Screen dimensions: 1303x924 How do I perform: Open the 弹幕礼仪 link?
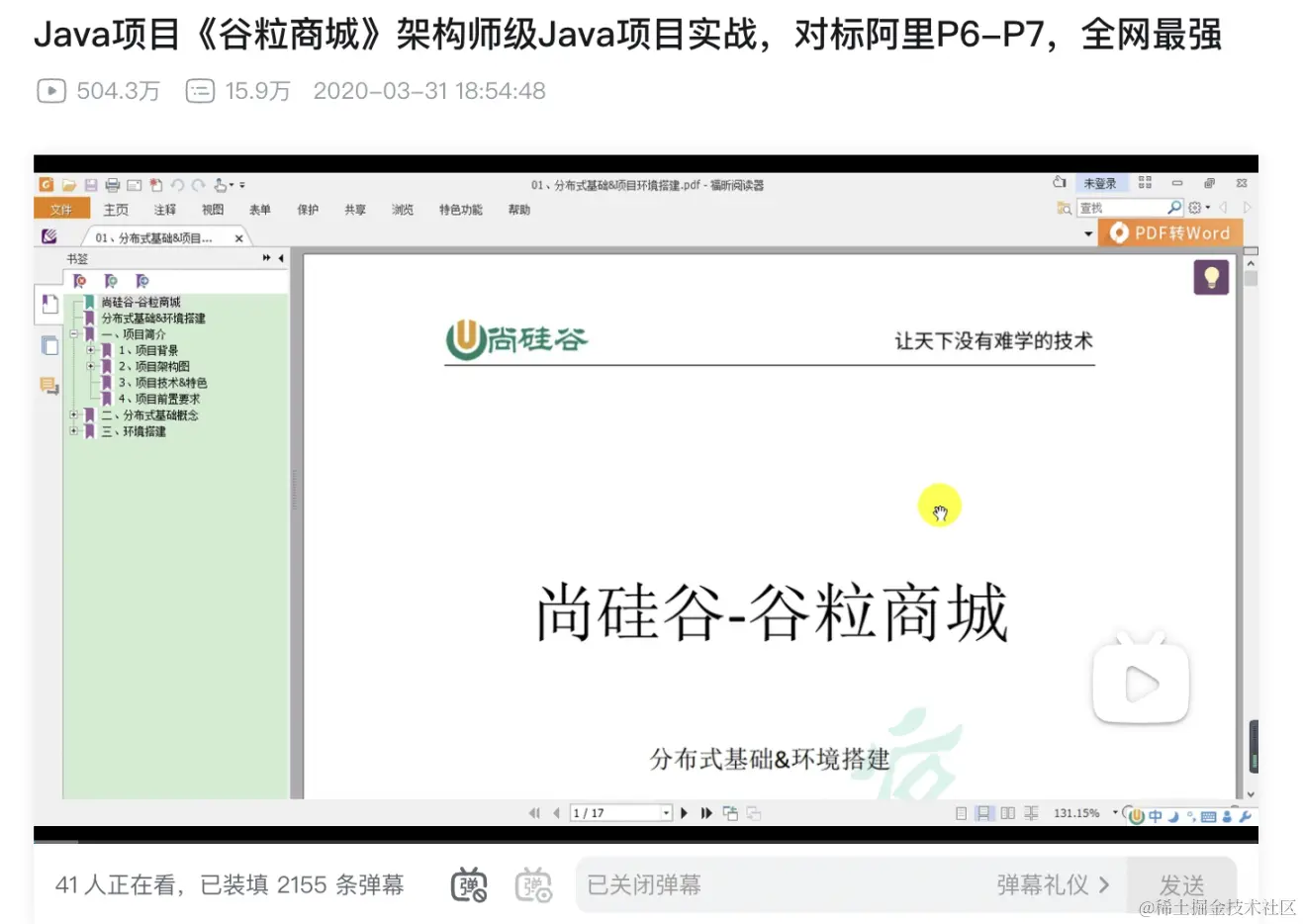coord(1053,884)
